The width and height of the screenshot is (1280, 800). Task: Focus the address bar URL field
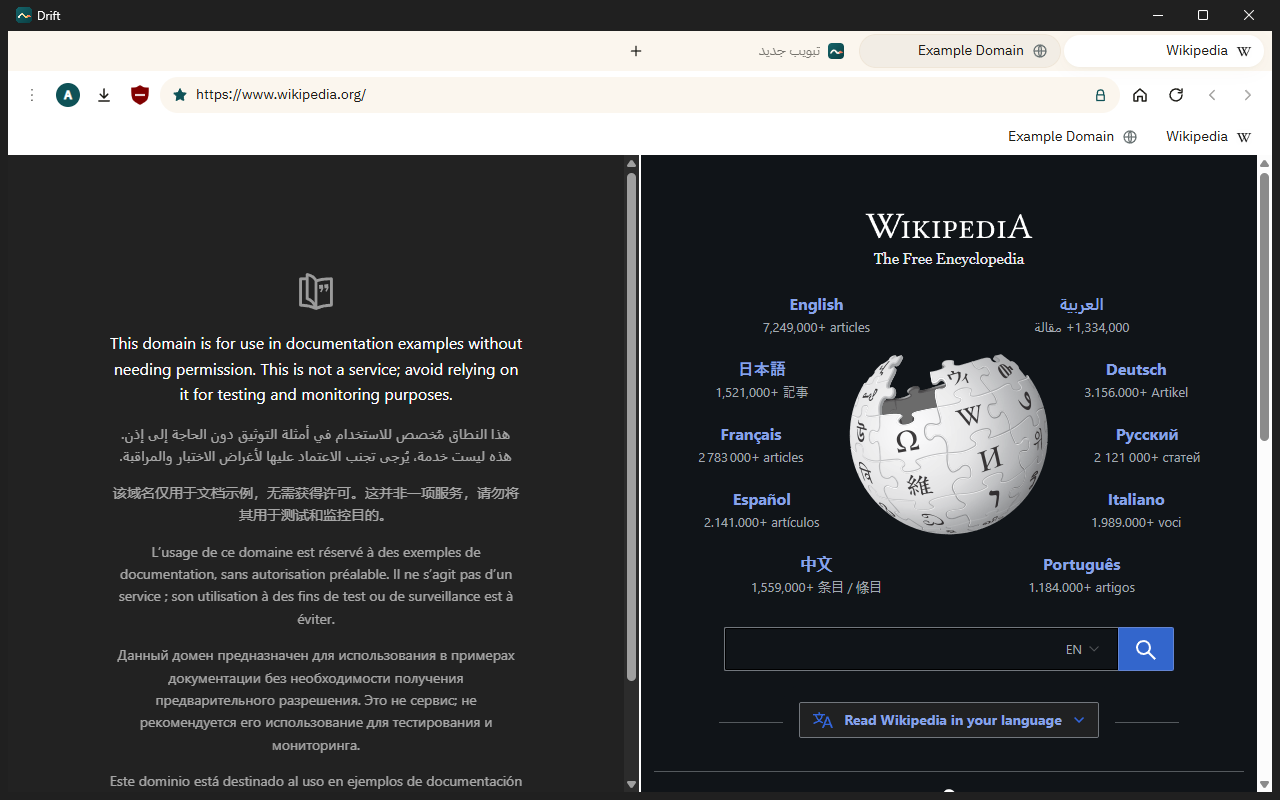pos(638,95)
